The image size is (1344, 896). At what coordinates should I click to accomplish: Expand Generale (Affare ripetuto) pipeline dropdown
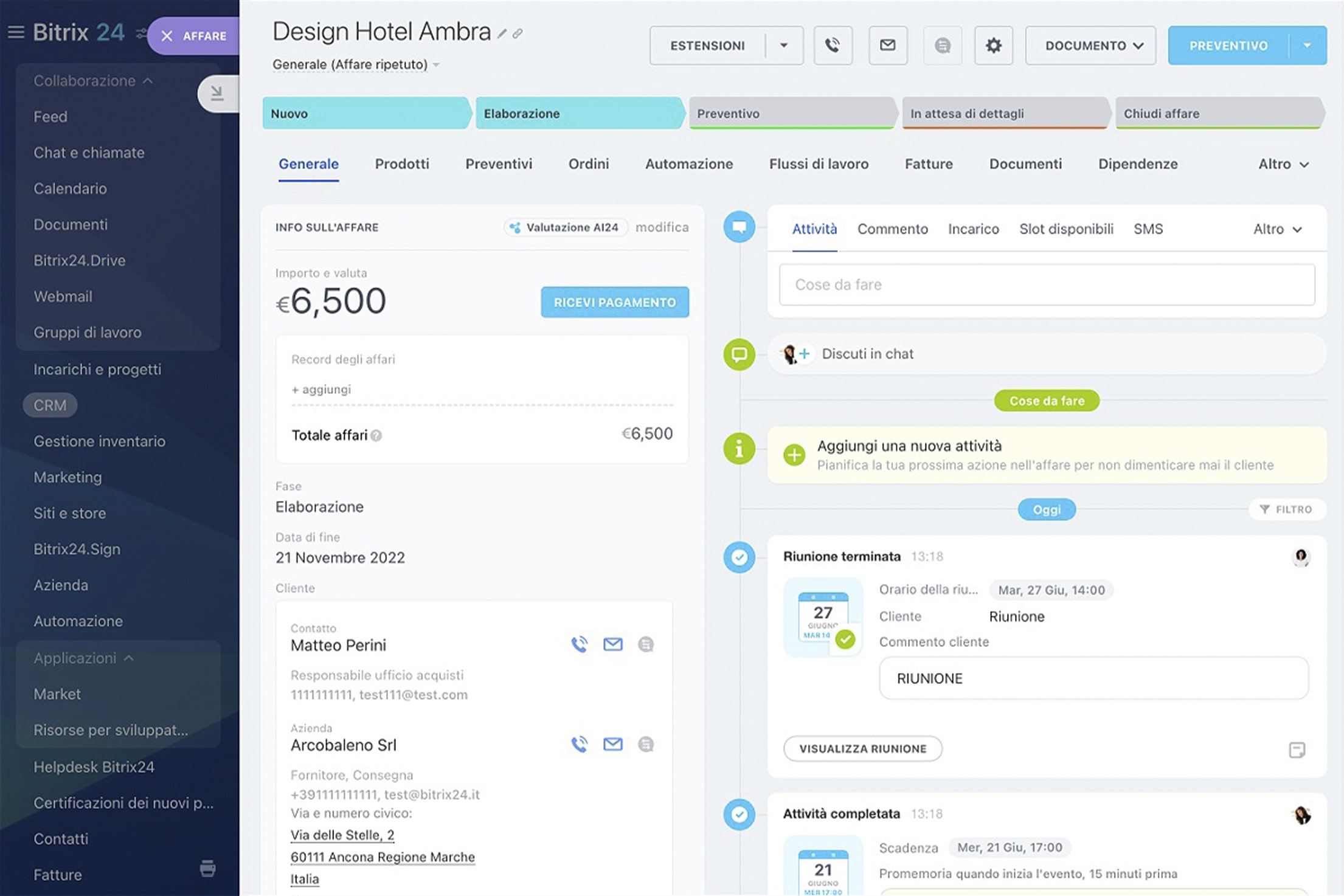[x=436, y=64]
